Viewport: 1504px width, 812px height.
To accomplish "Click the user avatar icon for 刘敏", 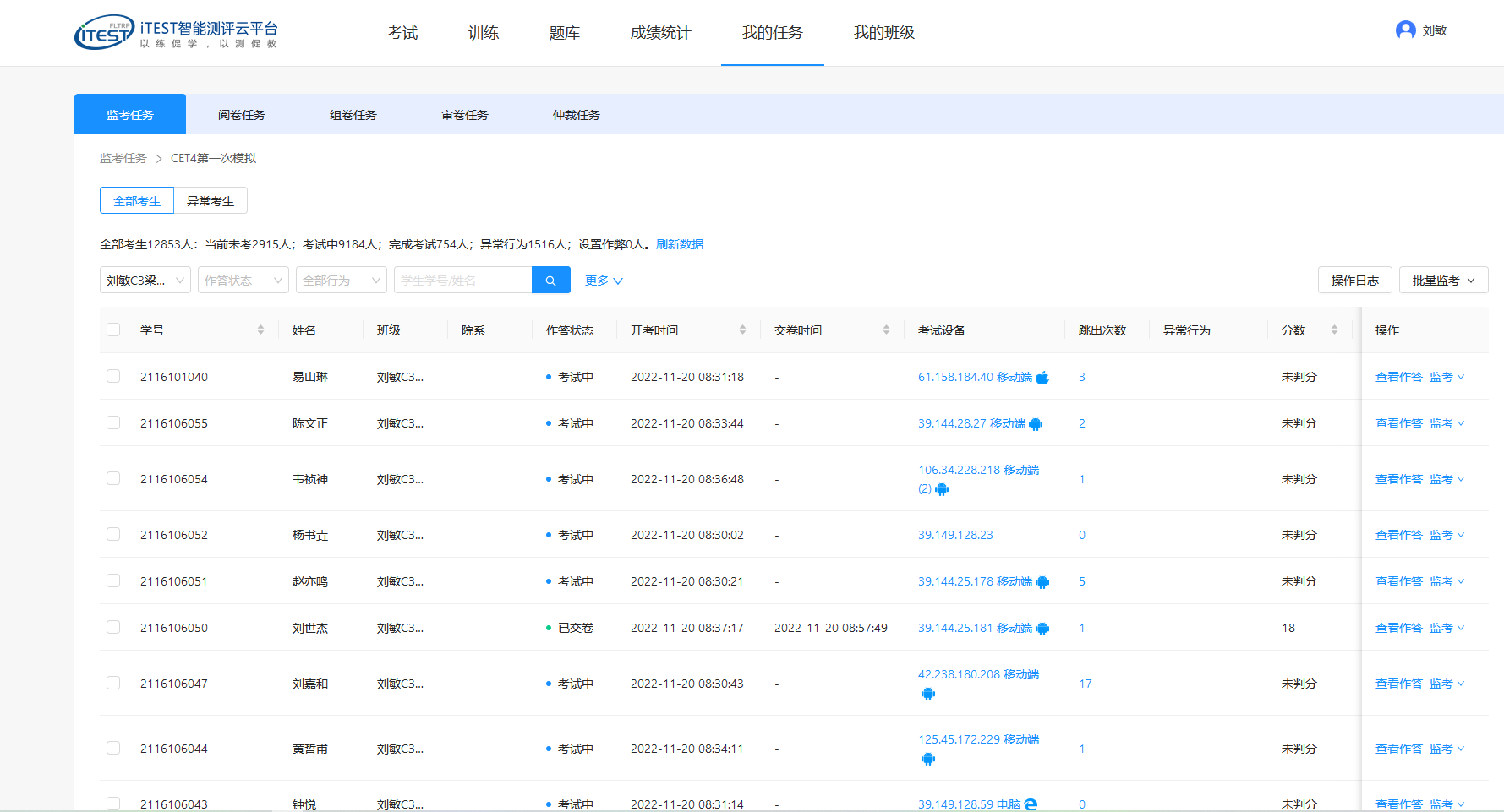I will tap(1405, 30).
